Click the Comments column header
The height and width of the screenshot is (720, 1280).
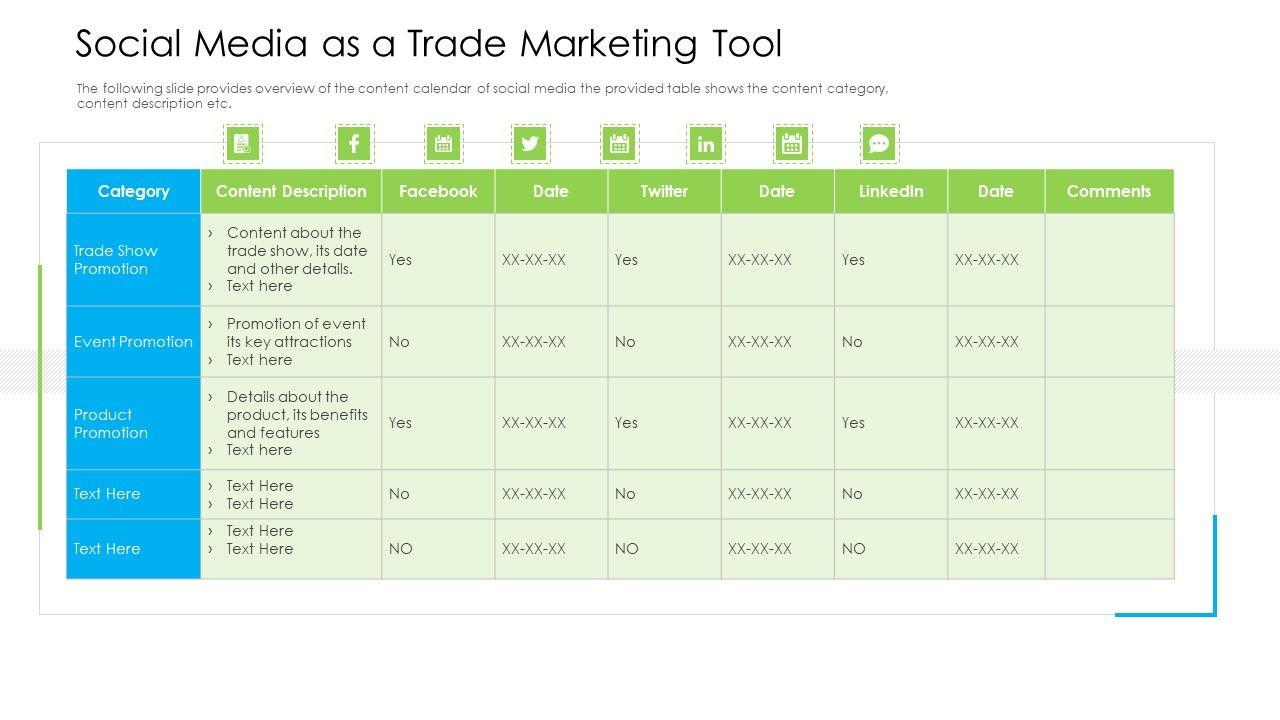1109,191
